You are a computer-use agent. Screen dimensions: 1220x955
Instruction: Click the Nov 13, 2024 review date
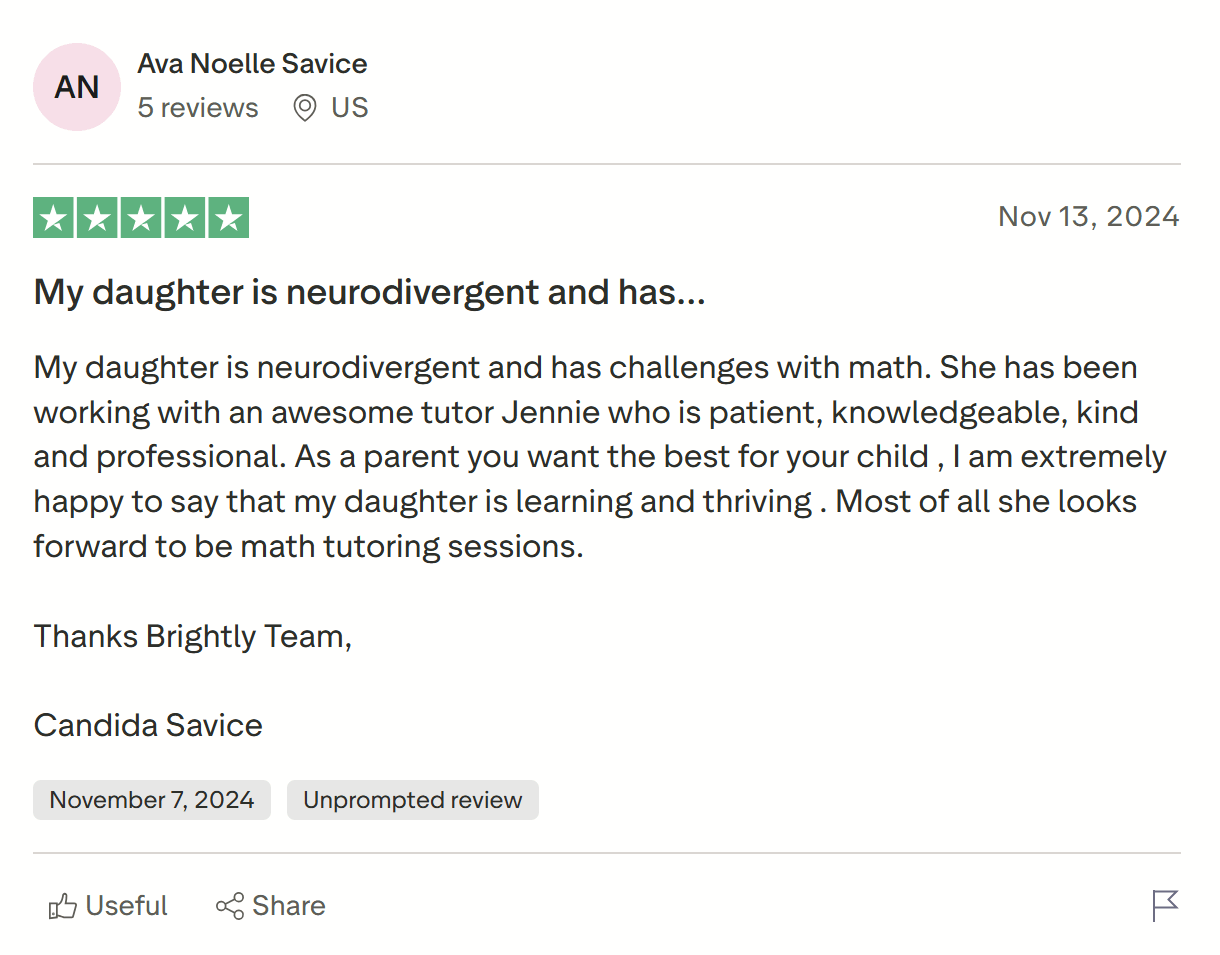point(1088,217)
